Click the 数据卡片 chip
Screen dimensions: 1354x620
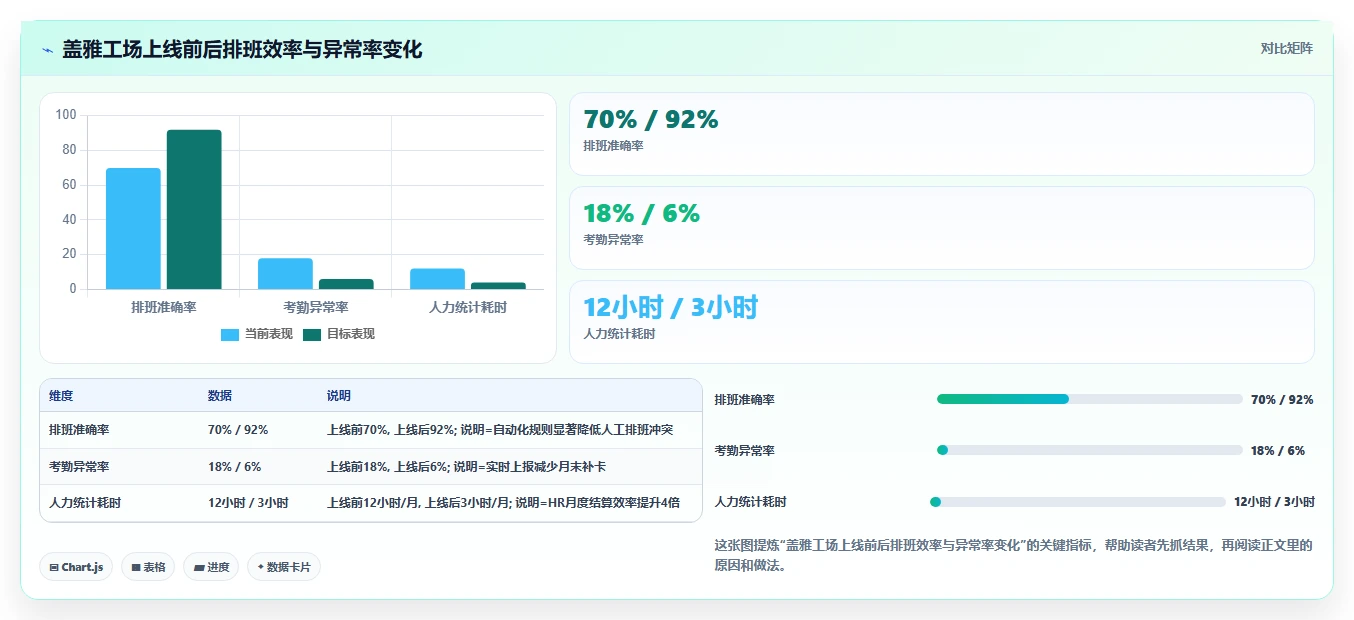tap(284, 567)
